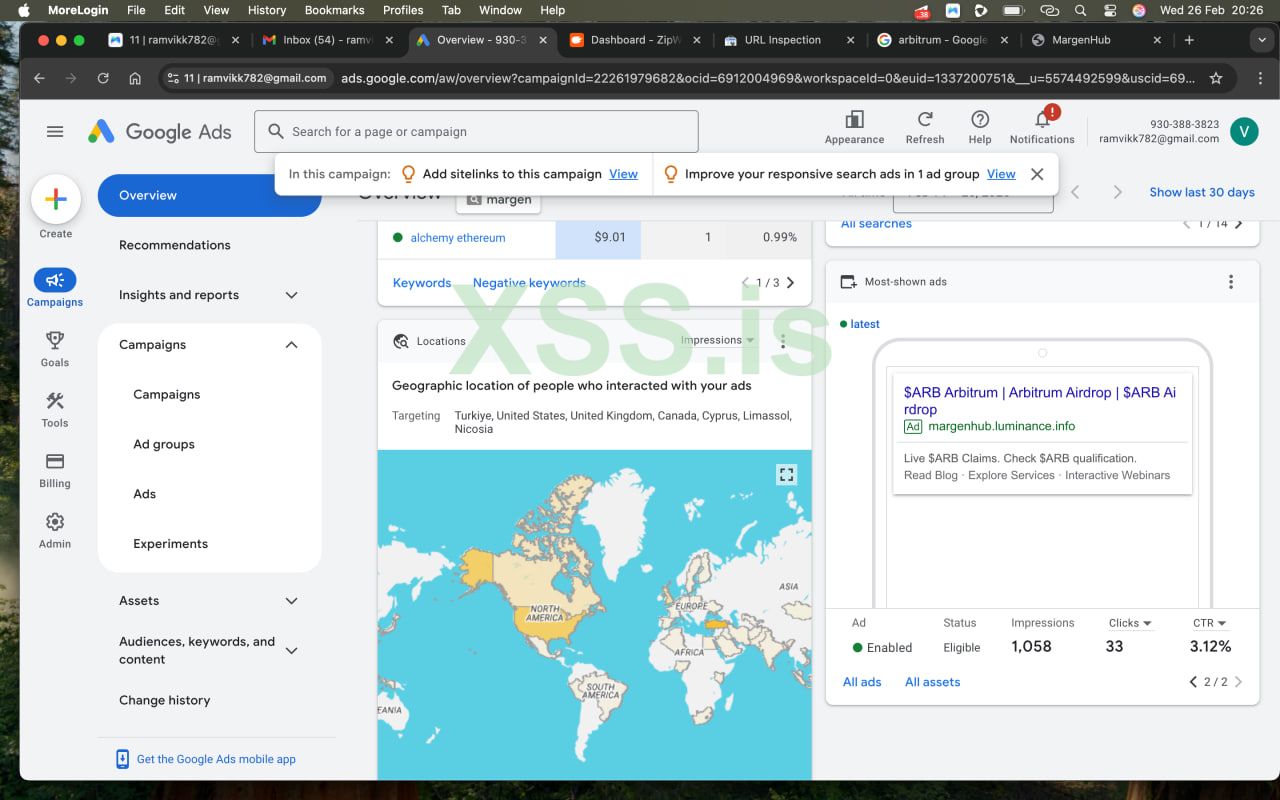Open the Bookmarks menu in menu bar
Image resolution: width=1280 pixels, height=800 pixels.
(x=334, y=10)
